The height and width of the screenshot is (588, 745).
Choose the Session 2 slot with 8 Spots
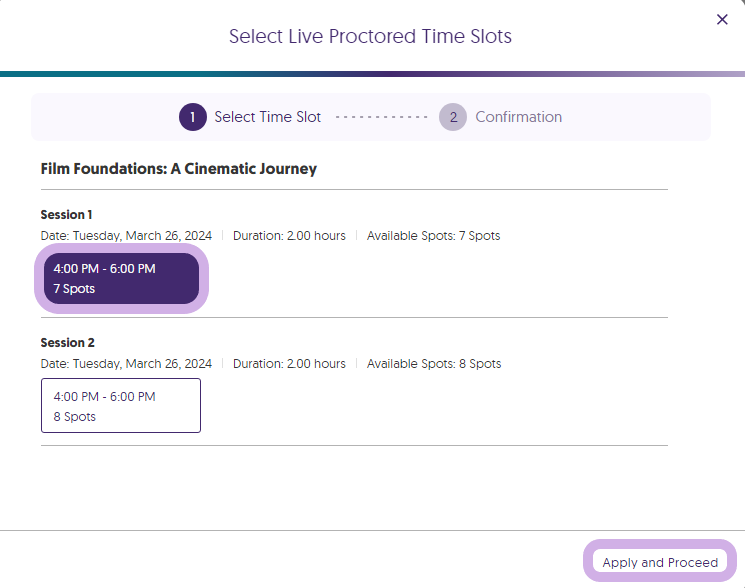pos(121,406)
